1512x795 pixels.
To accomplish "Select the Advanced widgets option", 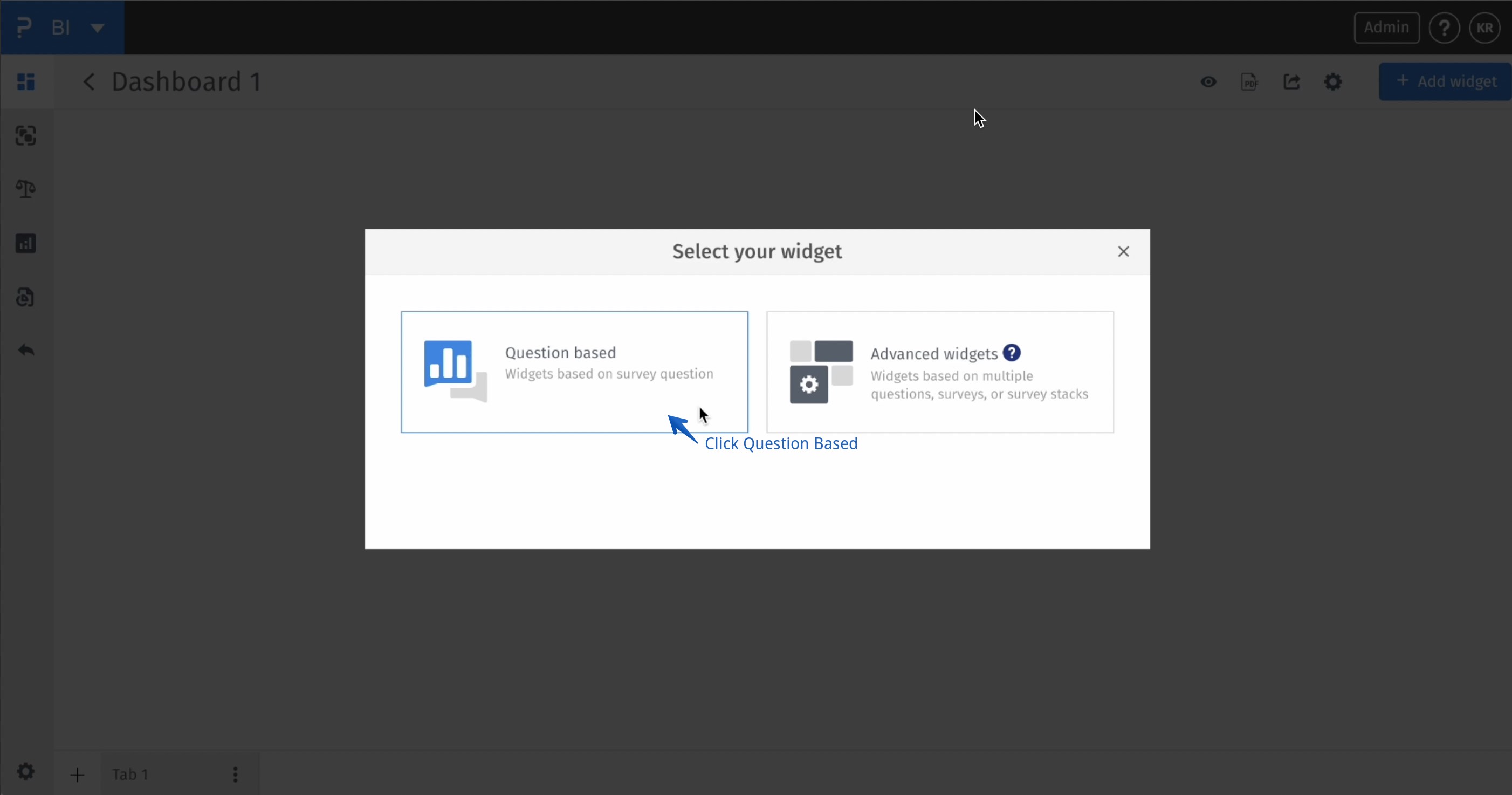I will pyautogui.click(x=940, y=372).
